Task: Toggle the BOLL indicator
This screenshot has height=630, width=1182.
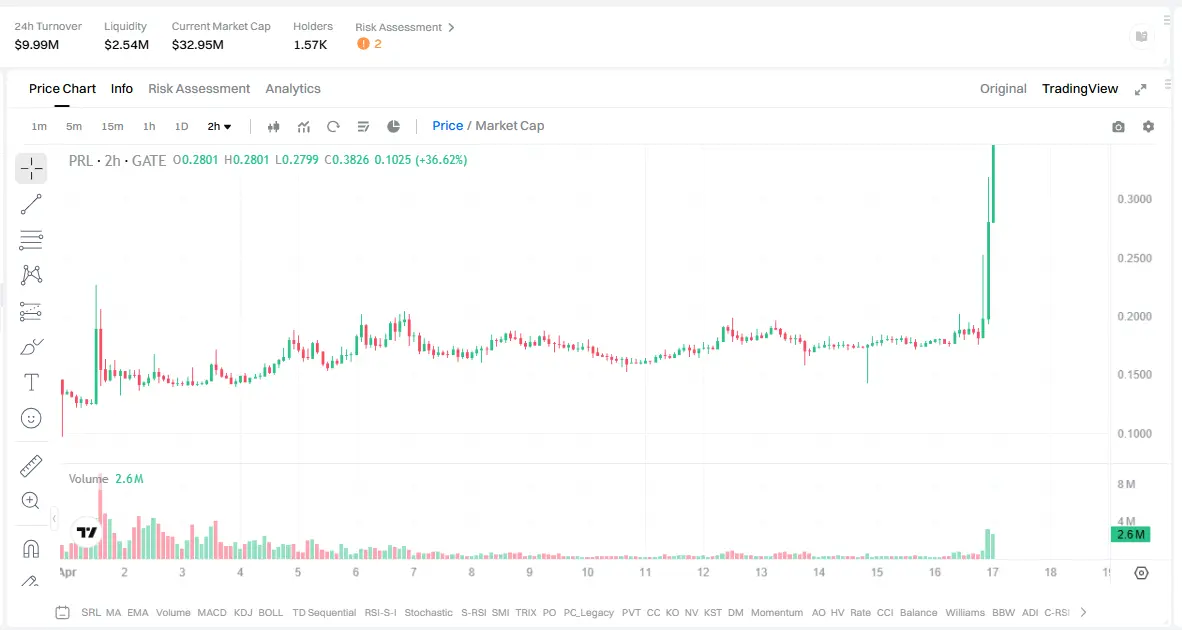Action: [268, 612]
